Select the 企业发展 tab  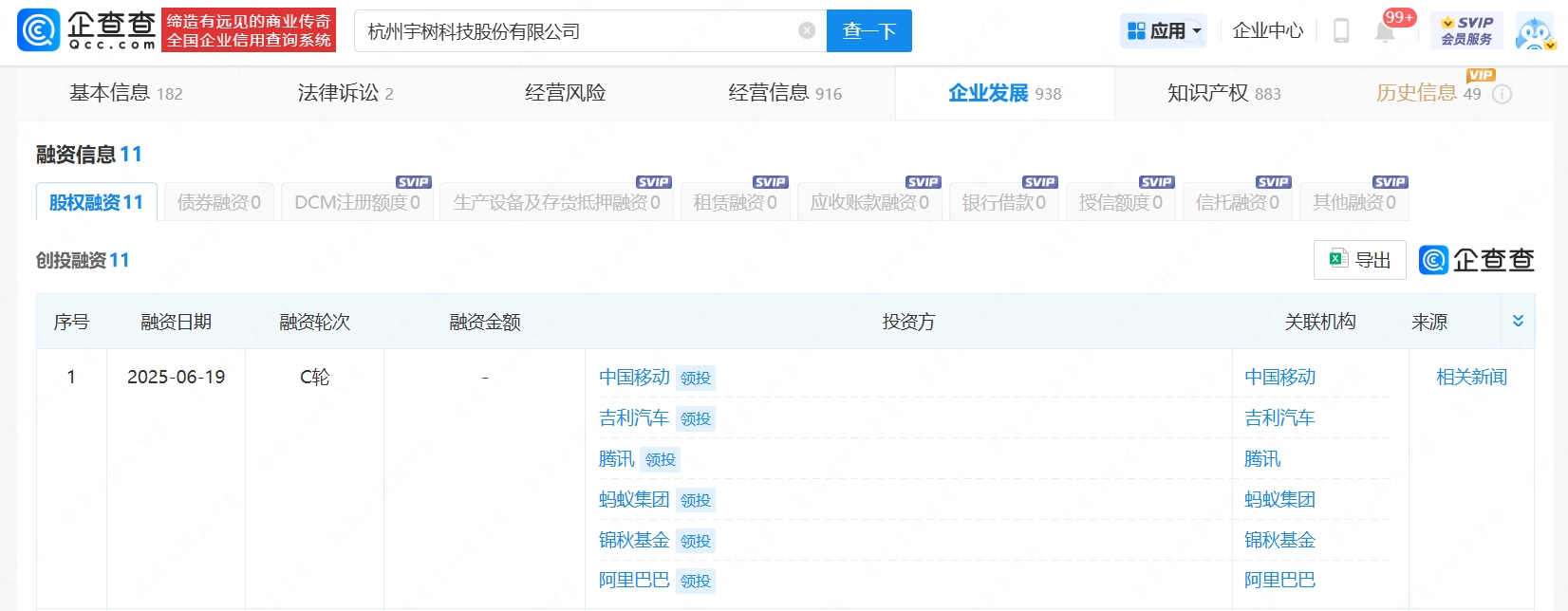tap(1004, 93)
